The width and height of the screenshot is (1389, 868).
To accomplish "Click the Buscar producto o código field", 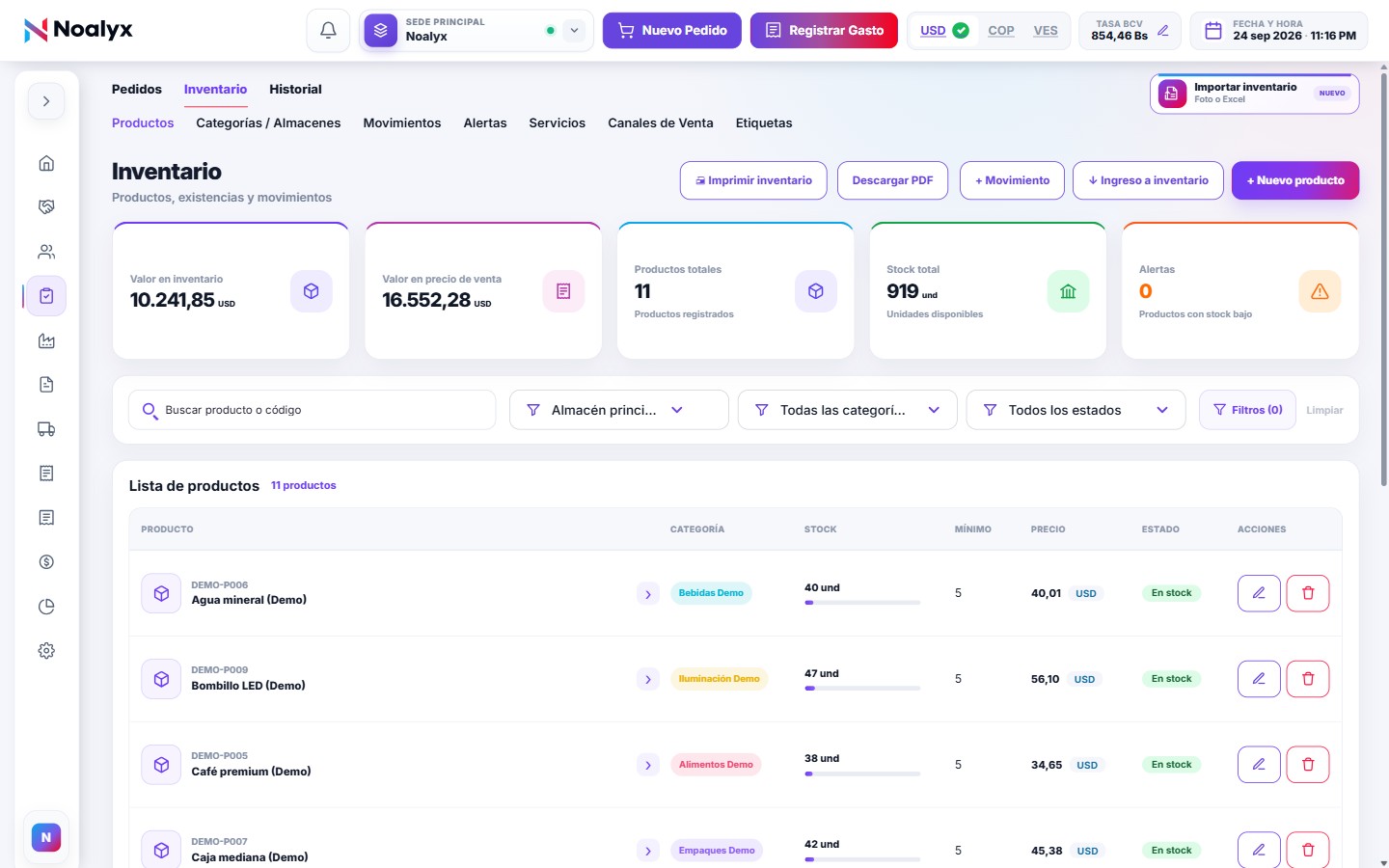I will tap(312, 410).
